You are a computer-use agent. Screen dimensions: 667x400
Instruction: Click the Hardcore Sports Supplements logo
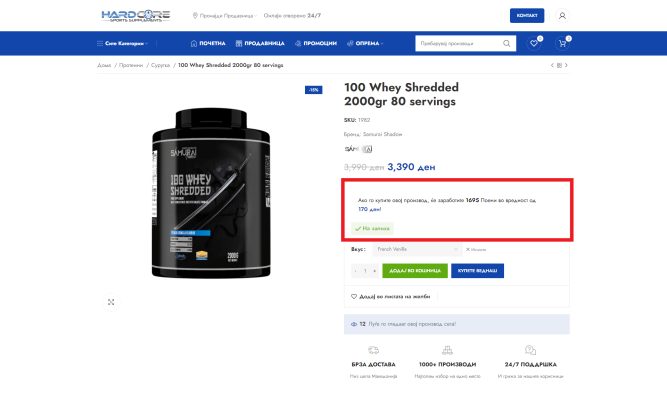pos(136,16)
